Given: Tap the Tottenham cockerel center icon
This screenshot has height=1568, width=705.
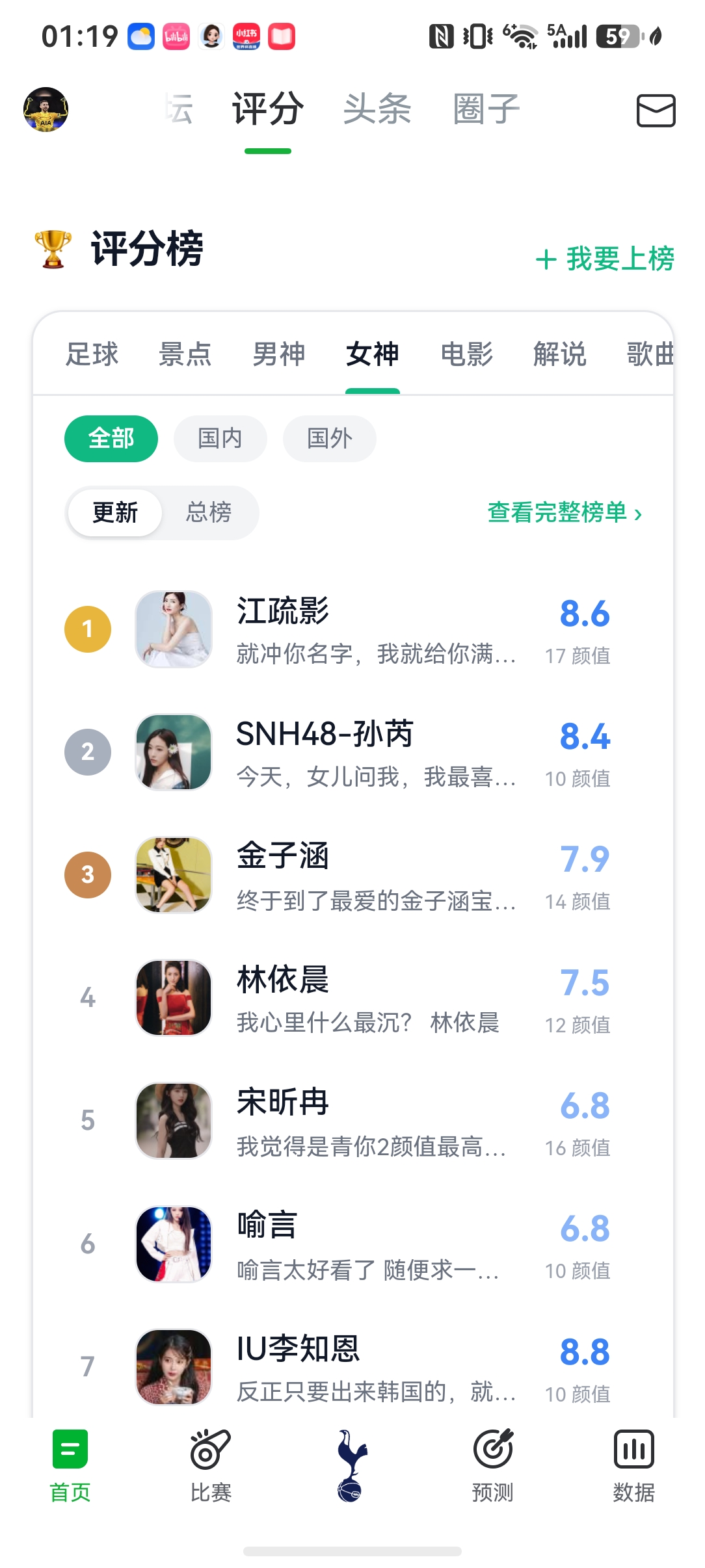Looking at the screenshot, I should click(352, 1465).
